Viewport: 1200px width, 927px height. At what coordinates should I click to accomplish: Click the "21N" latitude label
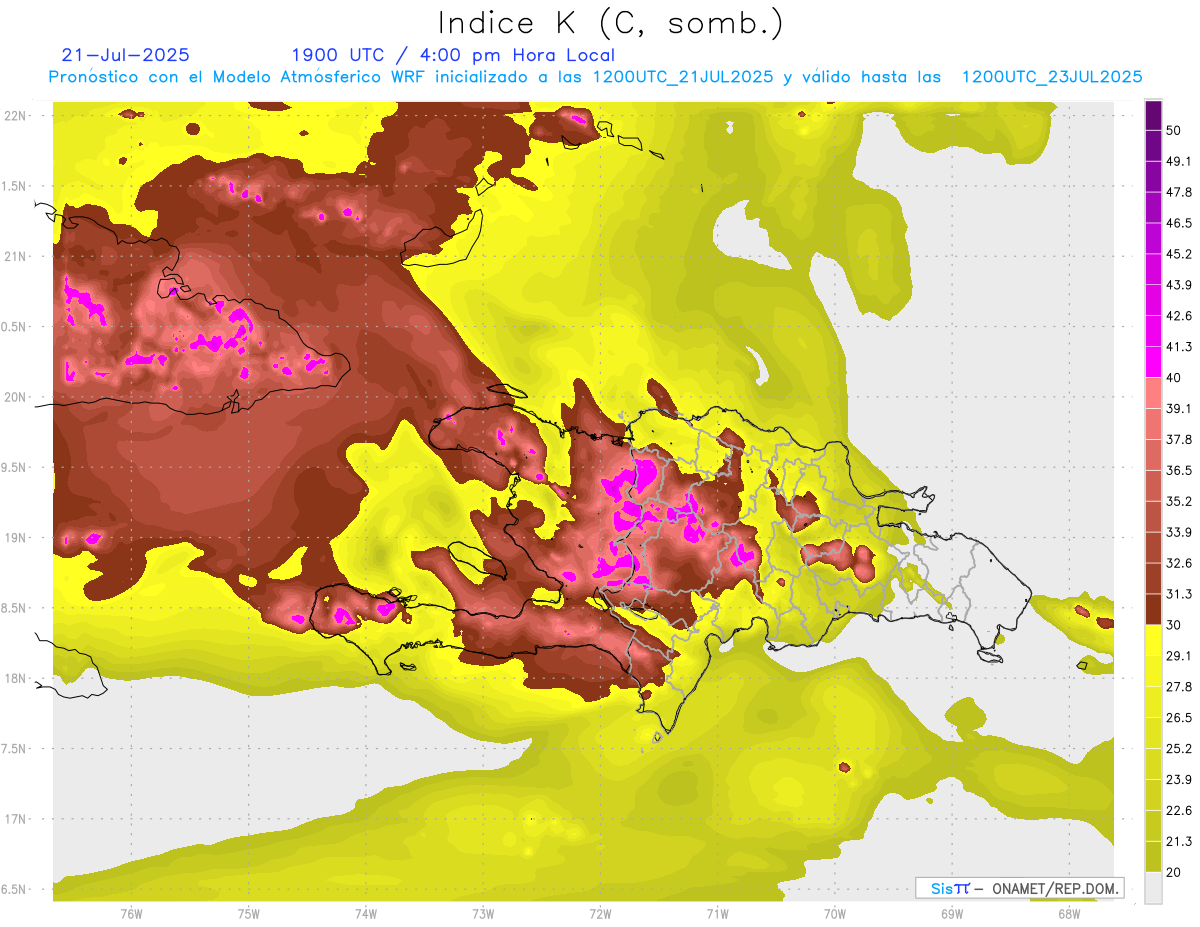tap(16, 256)
